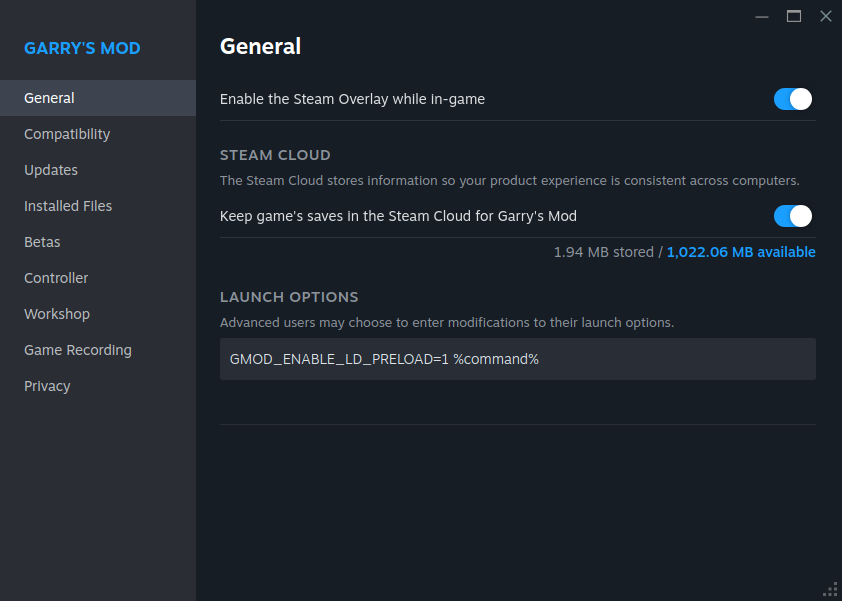The image size is (842, 601).
Task: Open the Workshop settings section
Action: point(56,313)
